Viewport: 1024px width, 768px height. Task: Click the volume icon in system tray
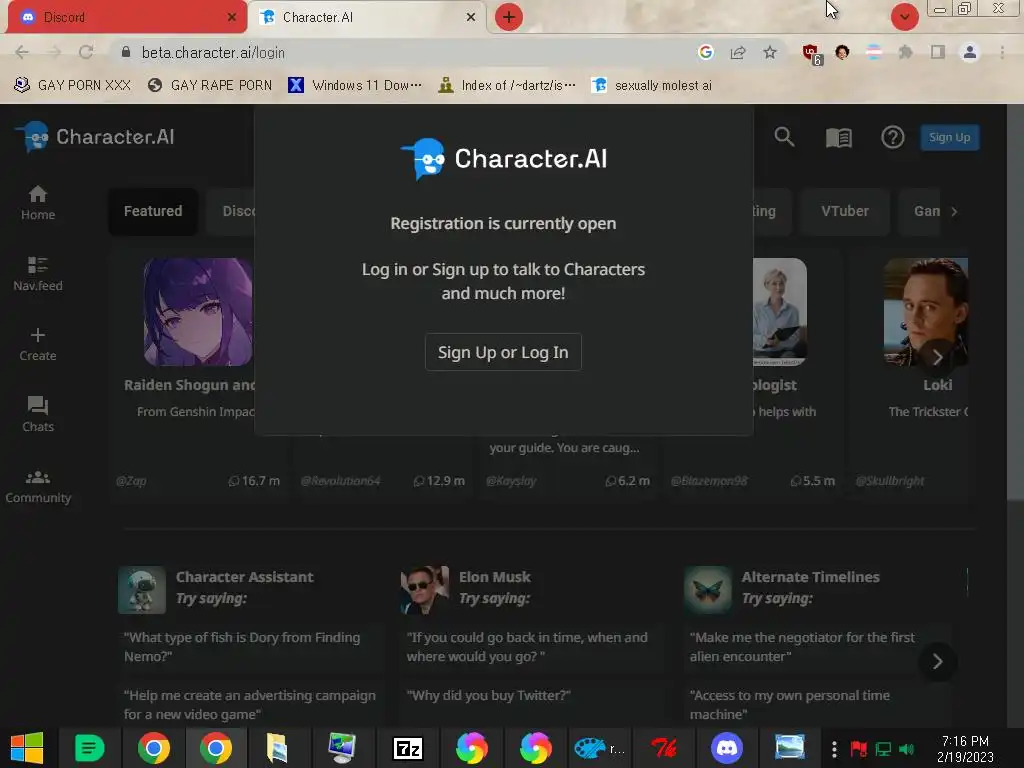906,749
